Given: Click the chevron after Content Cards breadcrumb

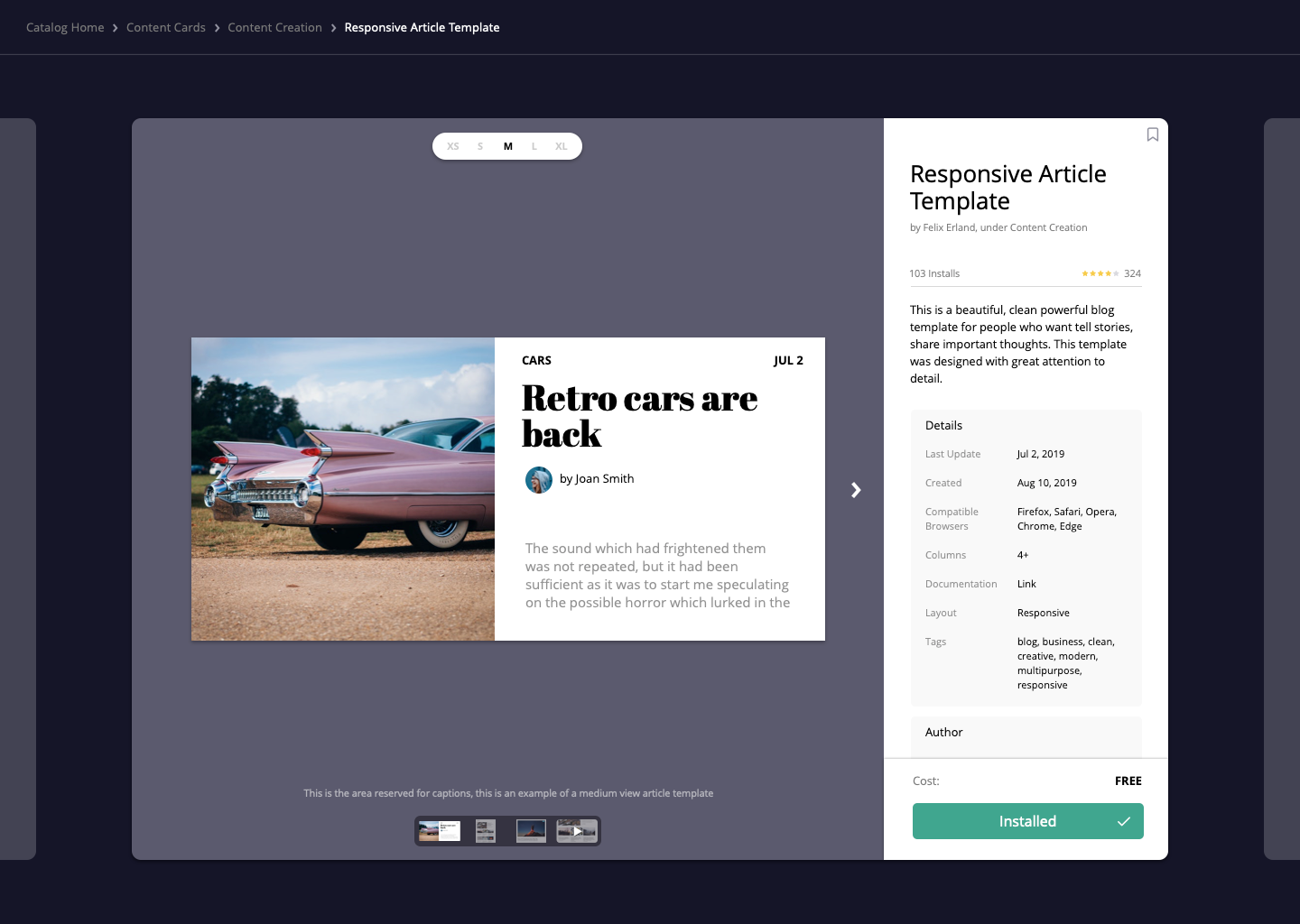Looking at the screenshot, I should click(x=216, y=27).
